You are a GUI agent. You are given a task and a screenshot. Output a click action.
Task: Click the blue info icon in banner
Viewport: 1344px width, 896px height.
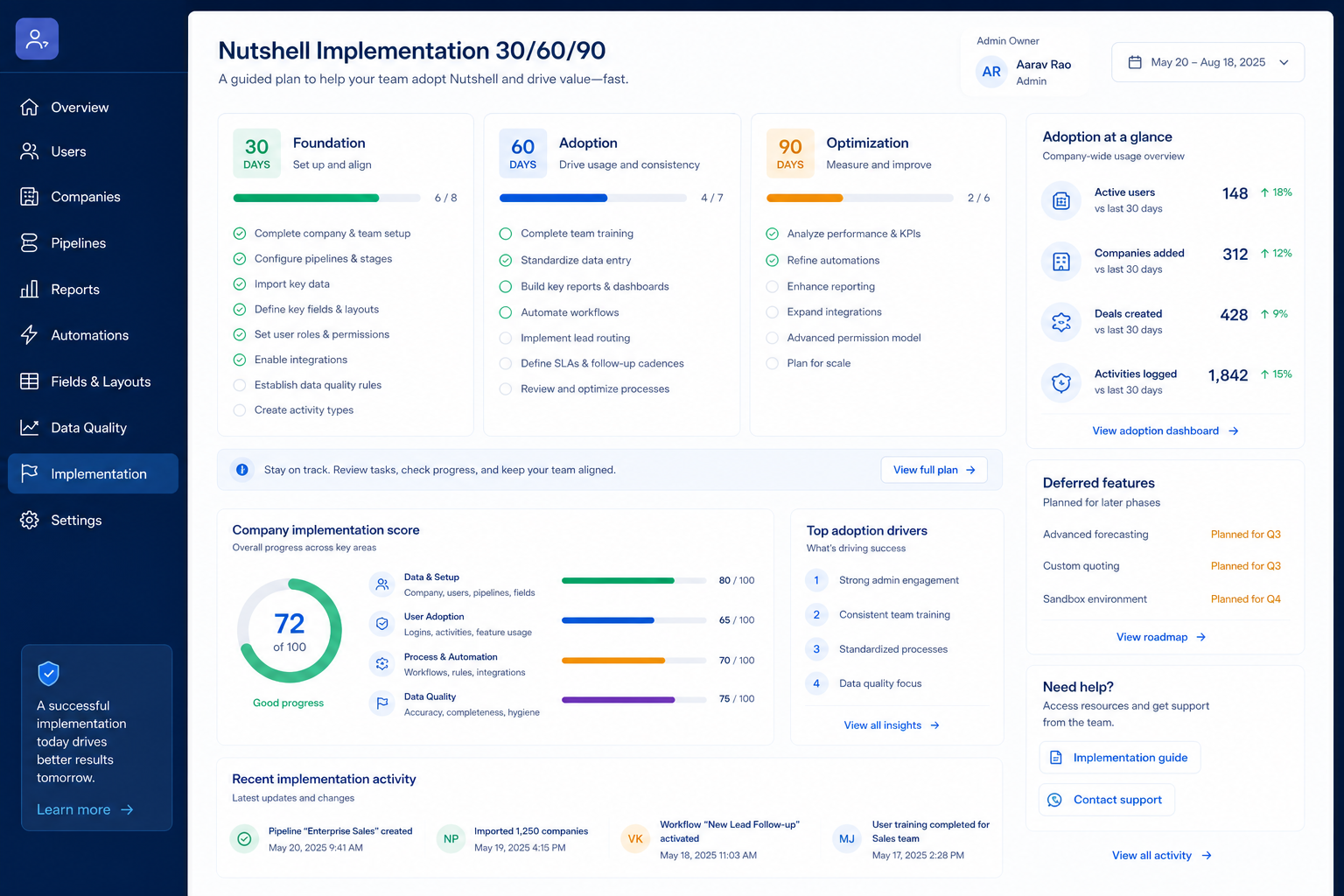click(x=242, y=470)
